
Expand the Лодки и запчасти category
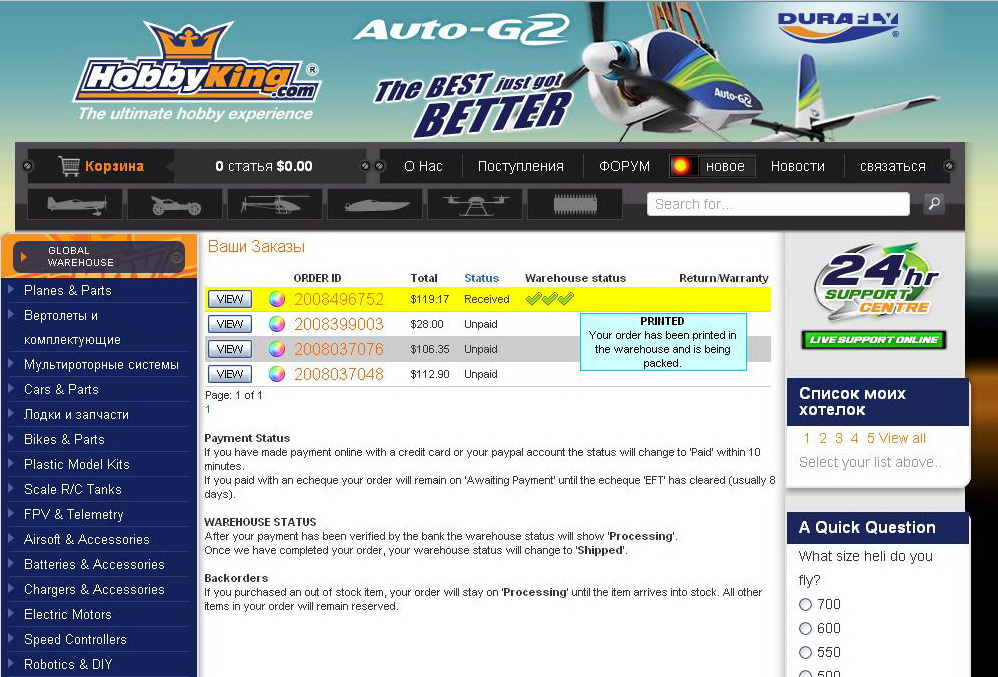point(76,414)
